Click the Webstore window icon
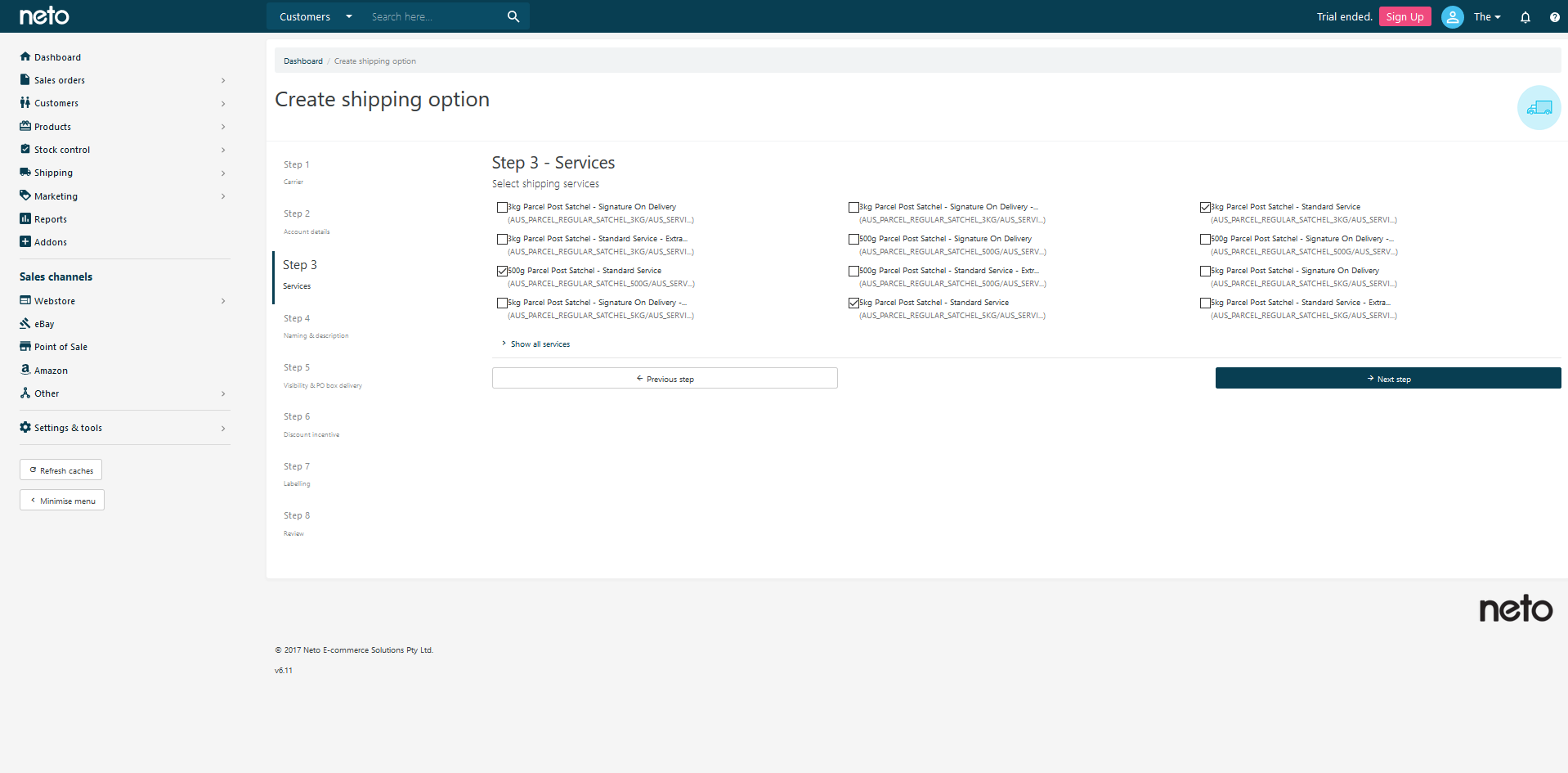This screenshot has height=773, width=1568. tap(25, 300)
